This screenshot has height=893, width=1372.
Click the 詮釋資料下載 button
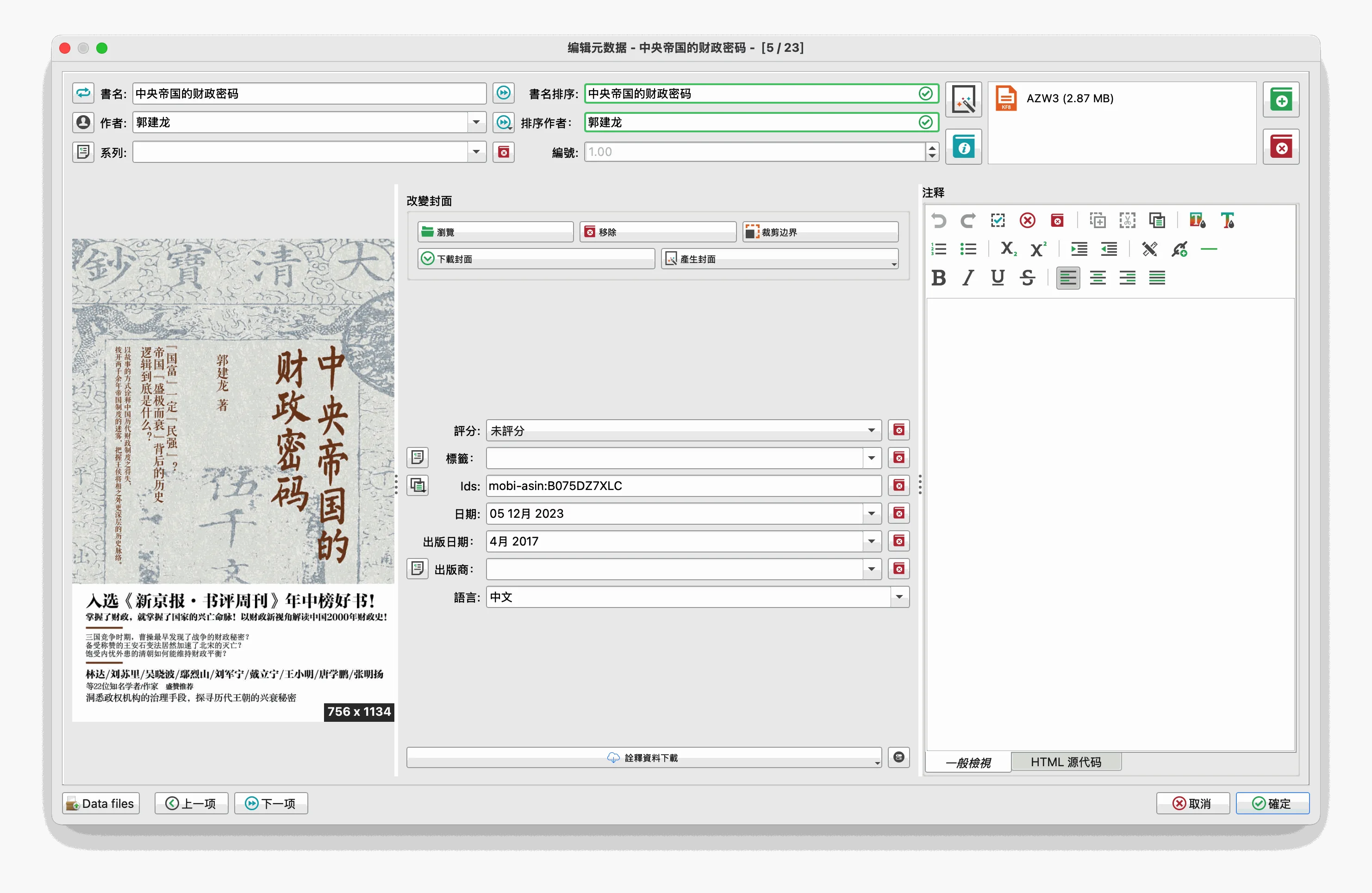coord(644,757)
